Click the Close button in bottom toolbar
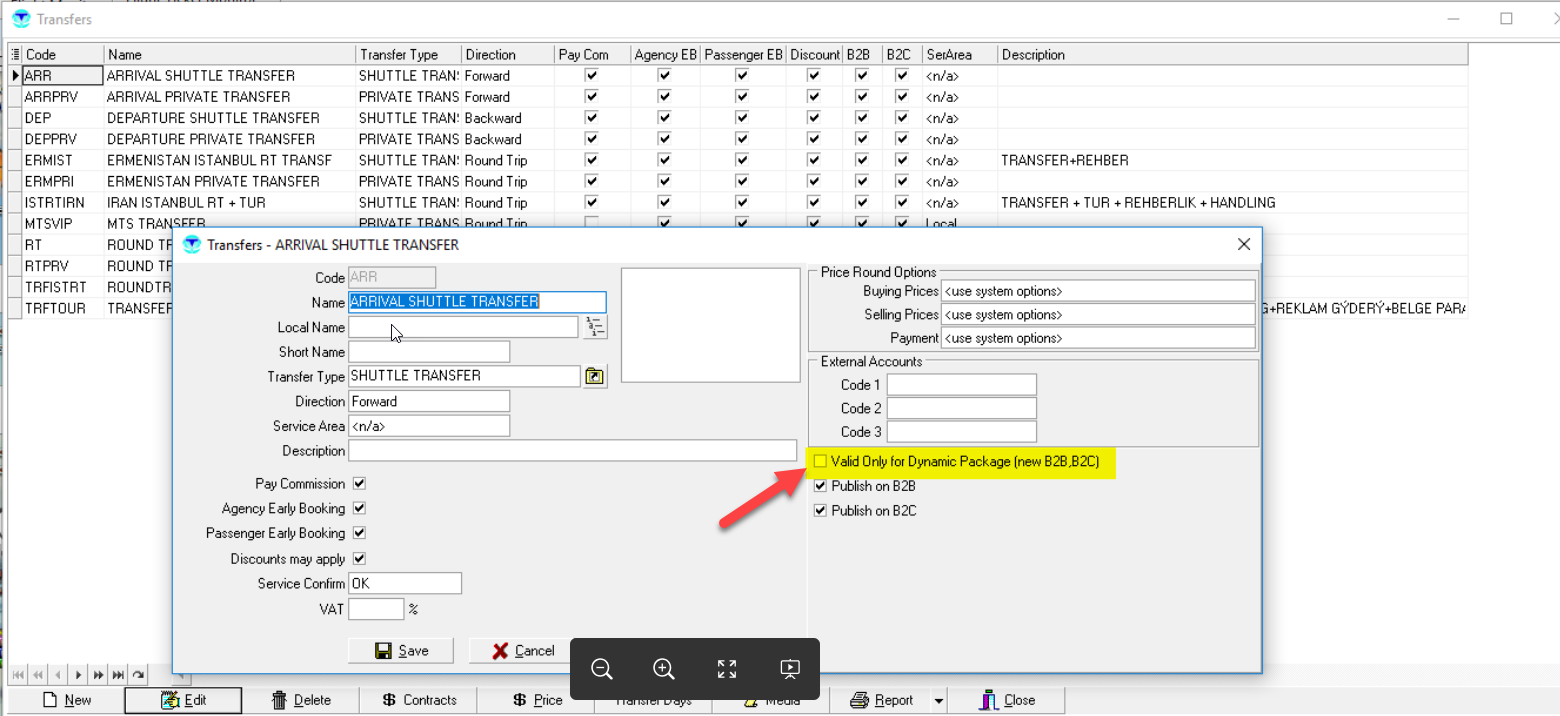The width and height of the screenshot is (1560, 716). (x=1006, y=700)
